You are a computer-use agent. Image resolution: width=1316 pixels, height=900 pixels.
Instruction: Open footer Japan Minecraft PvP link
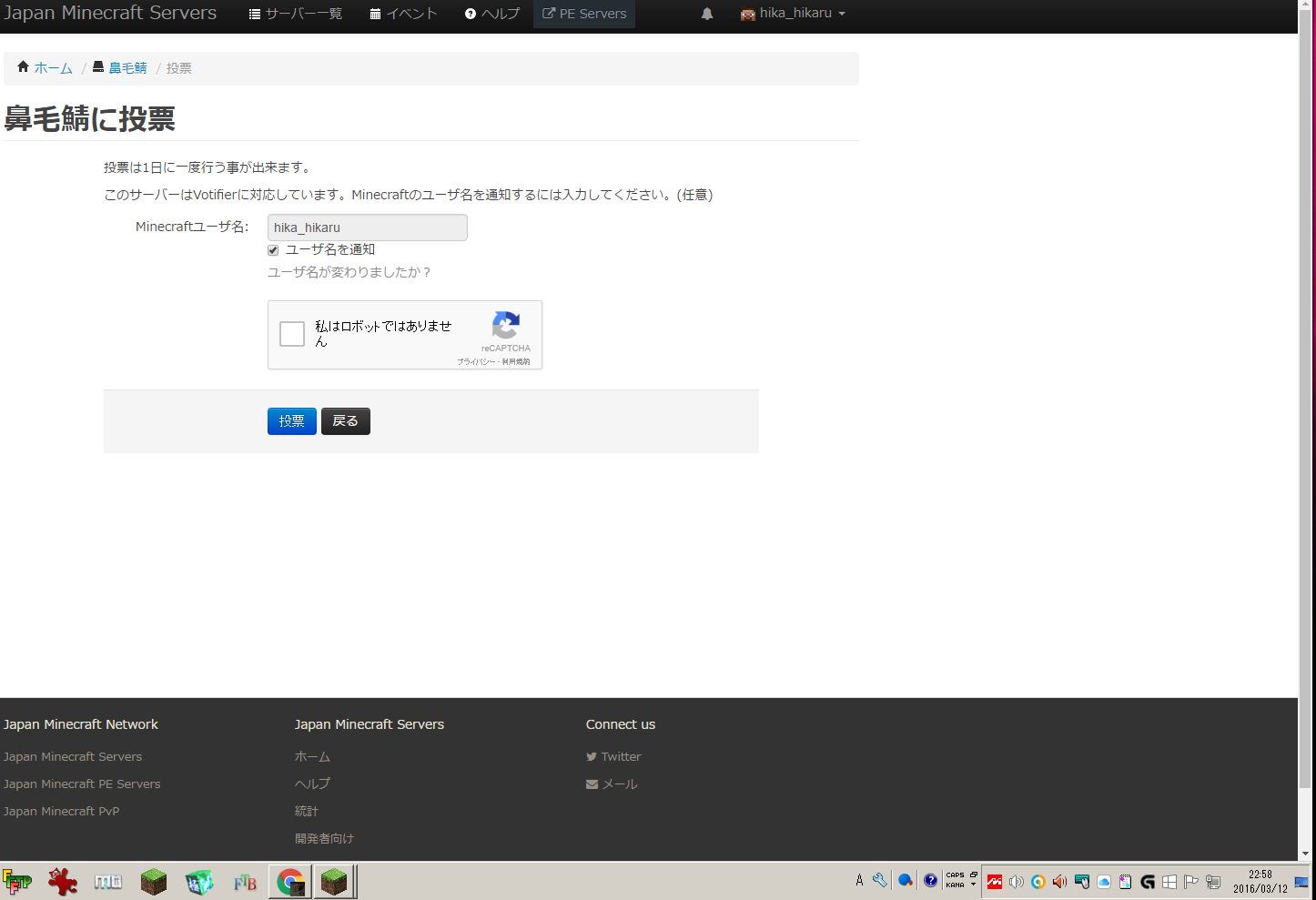tap(61, 811)
